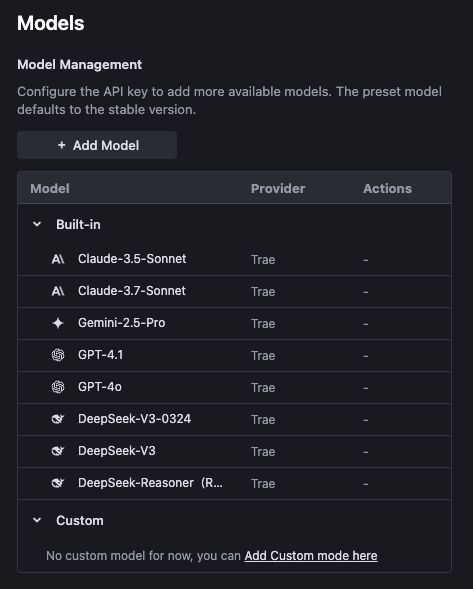The image size is (473, 589).
Task: Click the Built-in group label
Action: point(78,225)
